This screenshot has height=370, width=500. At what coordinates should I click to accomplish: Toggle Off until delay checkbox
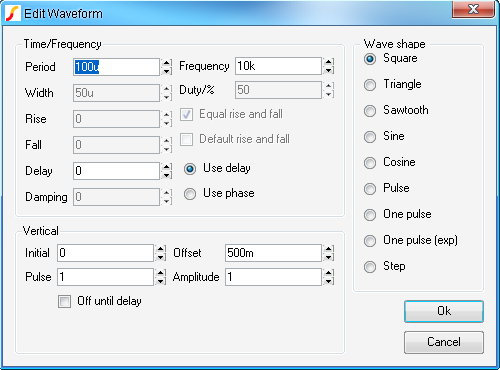tap(64, 301)
